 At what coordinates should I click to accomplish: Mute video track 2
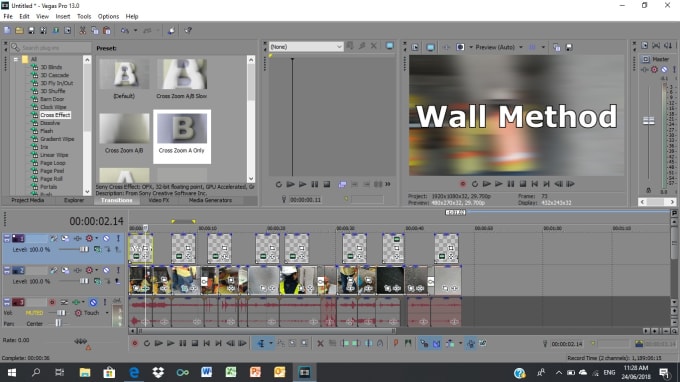coord(106,270)
